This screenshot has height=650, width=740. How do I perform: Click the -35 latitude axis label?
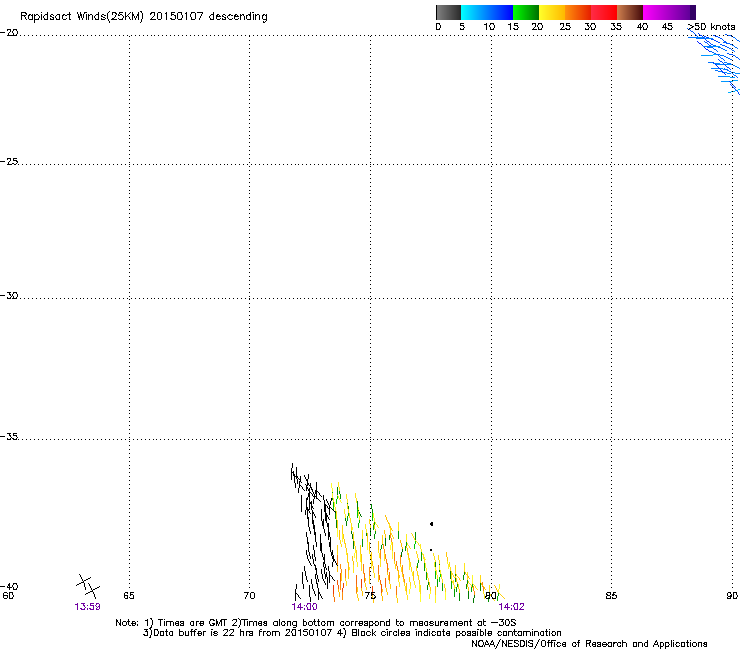pyautogui.click(x=9, y=437)
